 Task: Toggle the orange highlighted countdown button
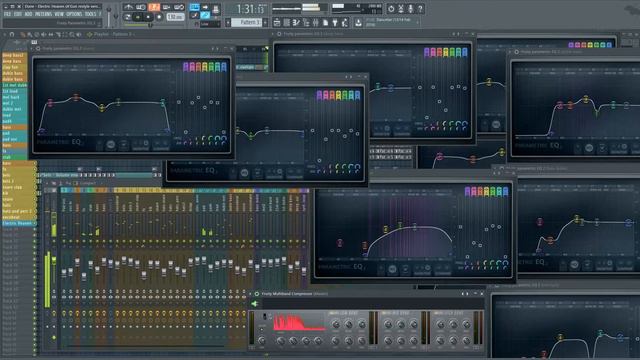tap(154, 7)
